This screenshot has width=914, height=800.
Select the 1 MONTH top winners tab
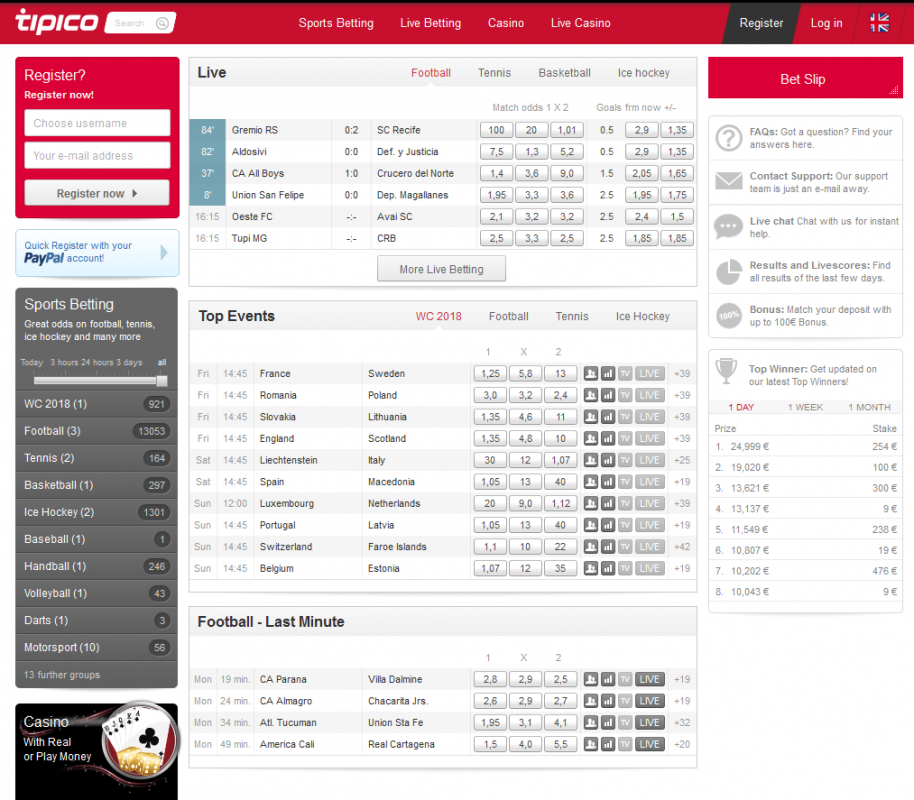pos(869,407)
